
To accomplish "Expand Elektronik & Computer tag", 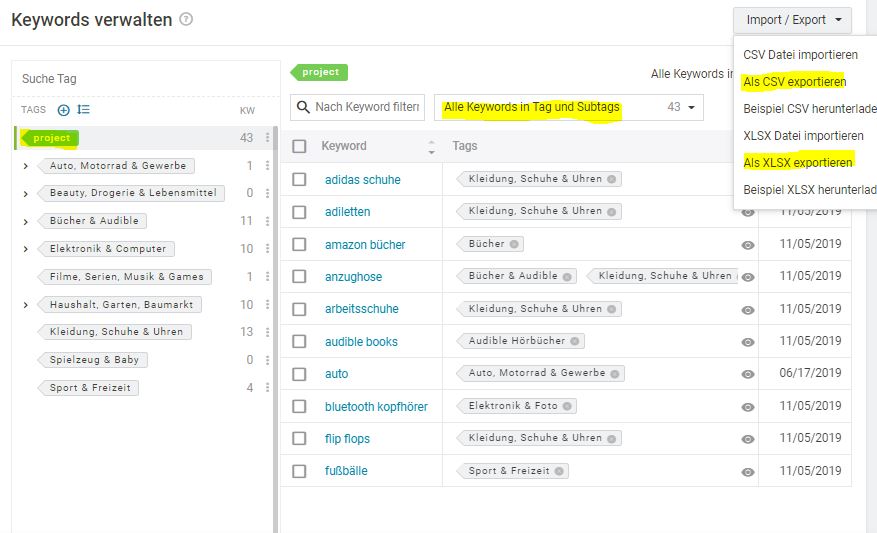I will pyautogui.click(x=26, y=249).
